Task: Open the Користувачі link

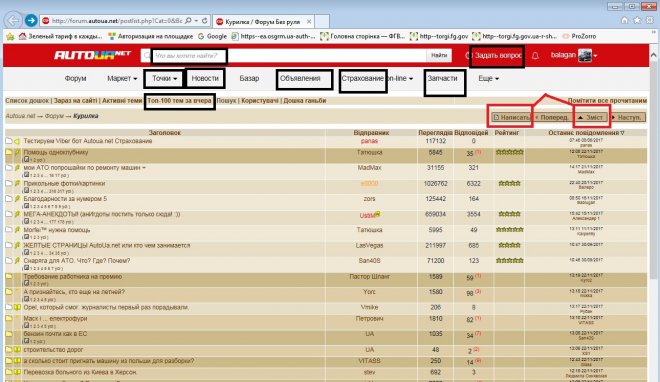Action: tap(260, 101)
